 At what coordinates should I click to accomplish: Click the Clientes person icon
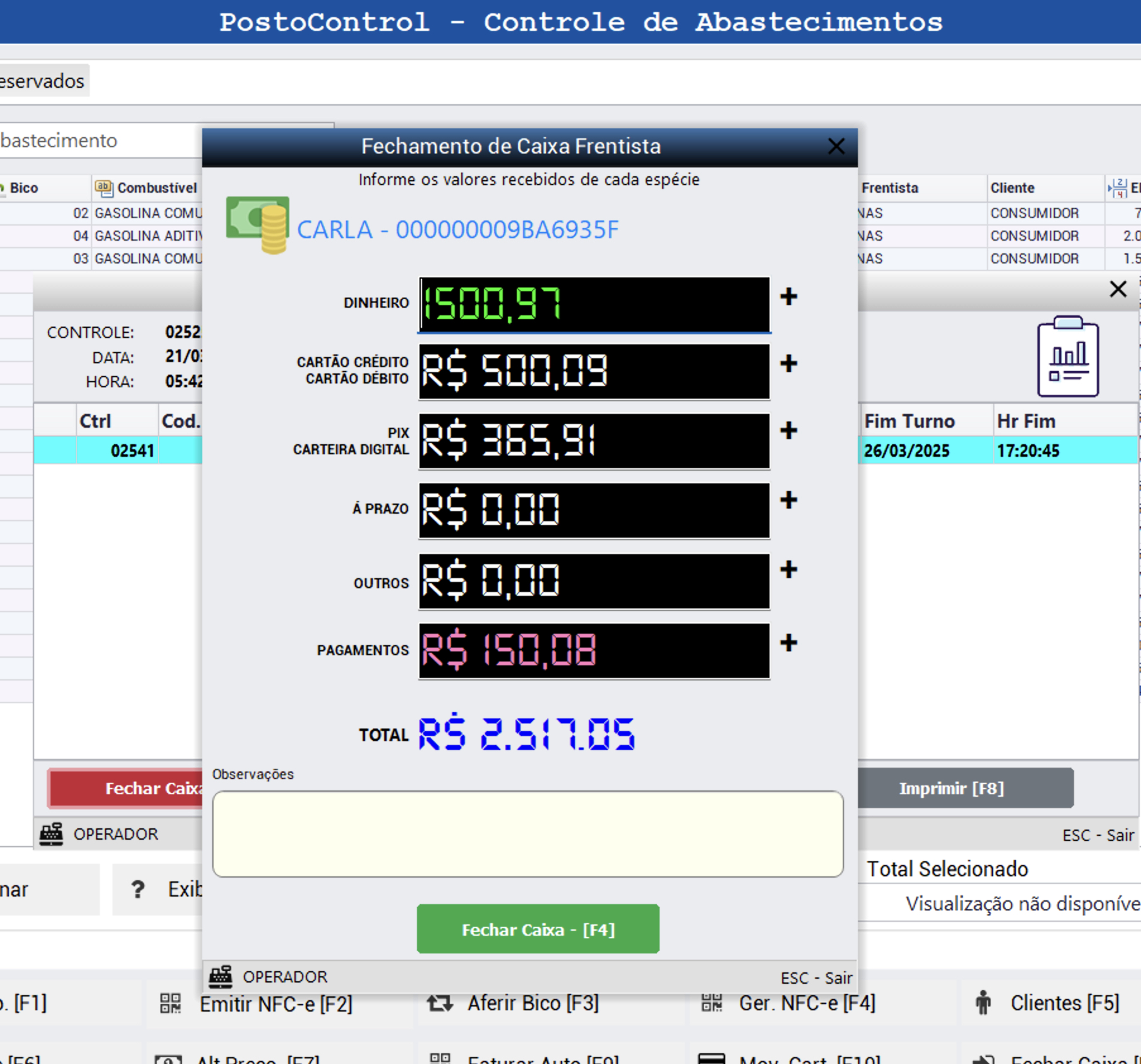tap(984, 1003)
